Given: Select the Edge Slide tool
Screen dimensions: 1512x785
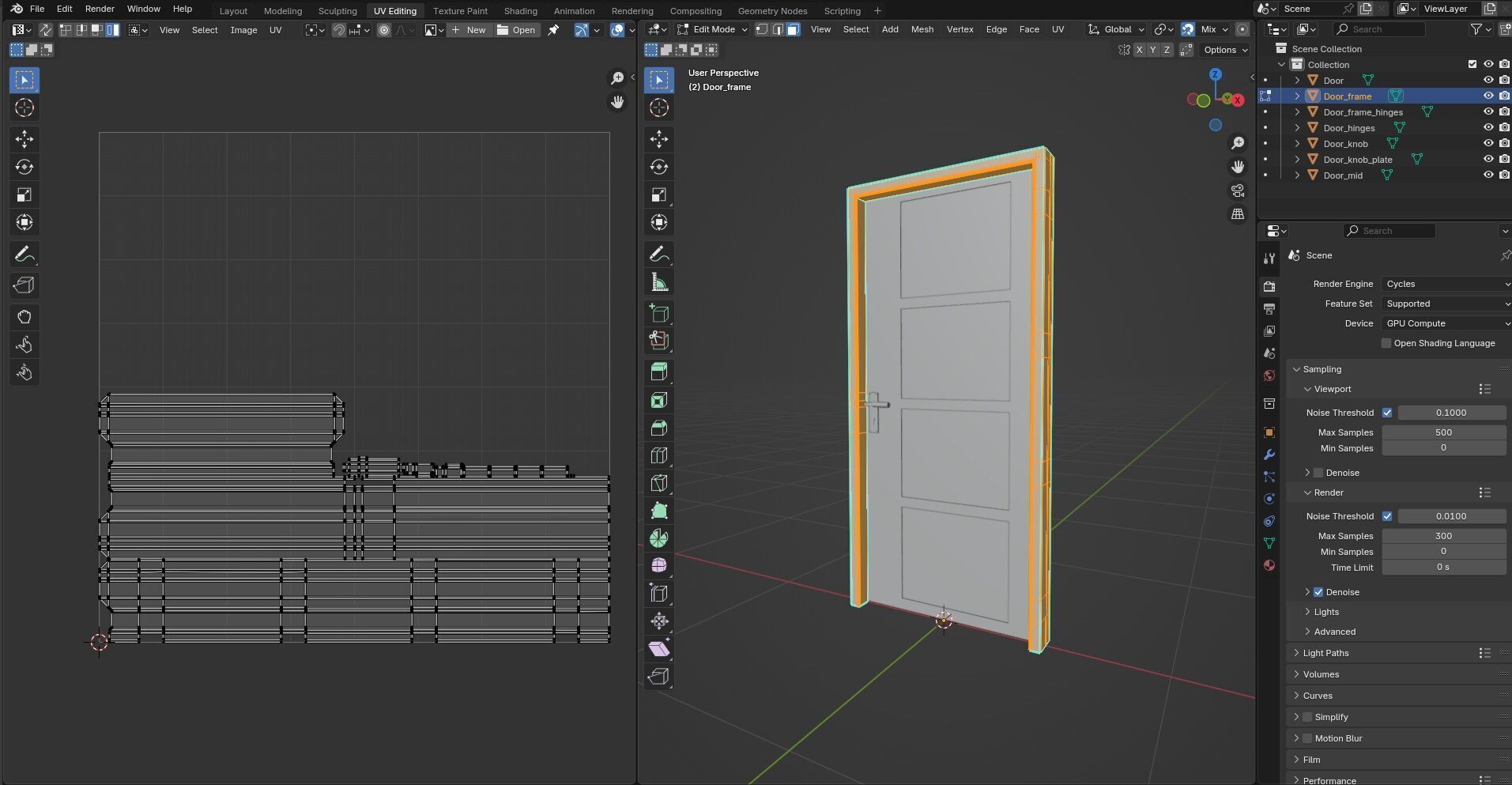Looking at the screenshot, I should 659,594.
